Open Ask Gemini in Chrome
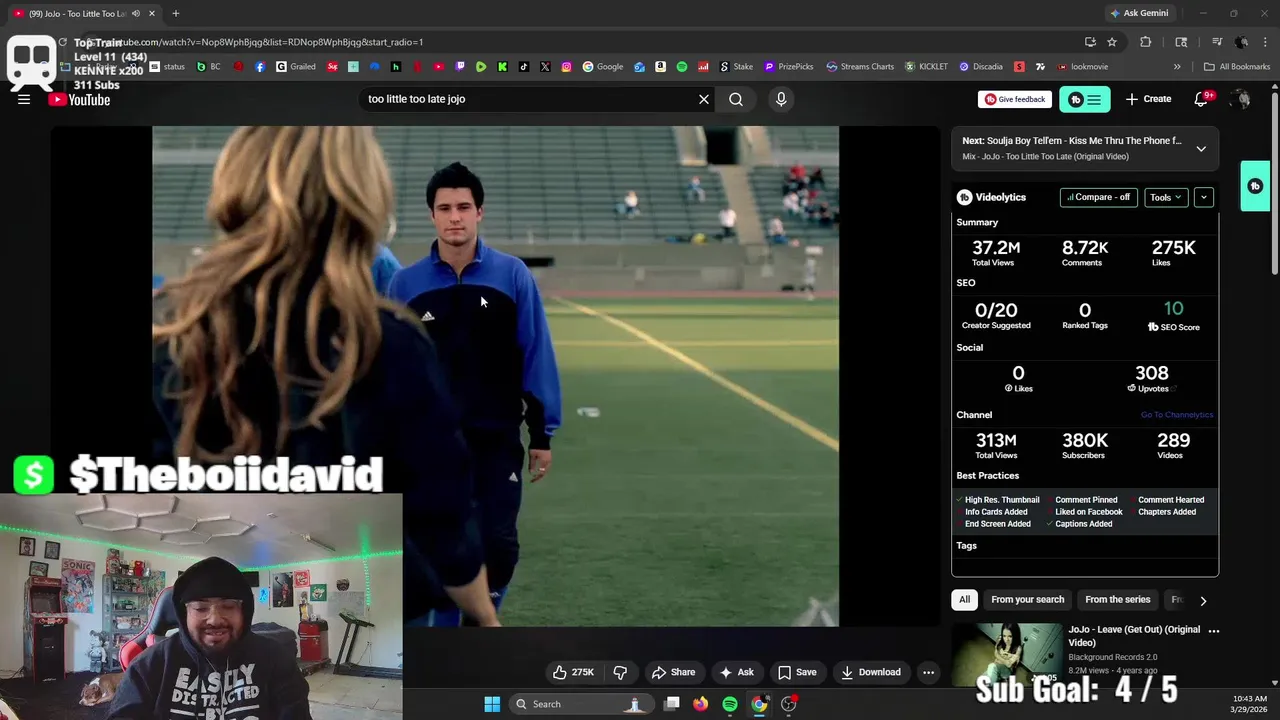The image size is (1280, 720). click(x=1138, y=13)
